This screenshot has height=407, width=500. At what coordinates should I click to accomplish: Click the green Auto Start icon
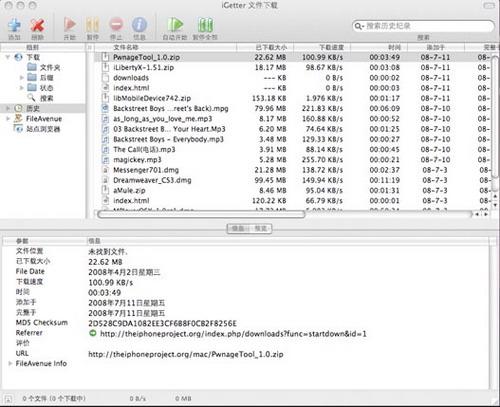click(175, 25)
